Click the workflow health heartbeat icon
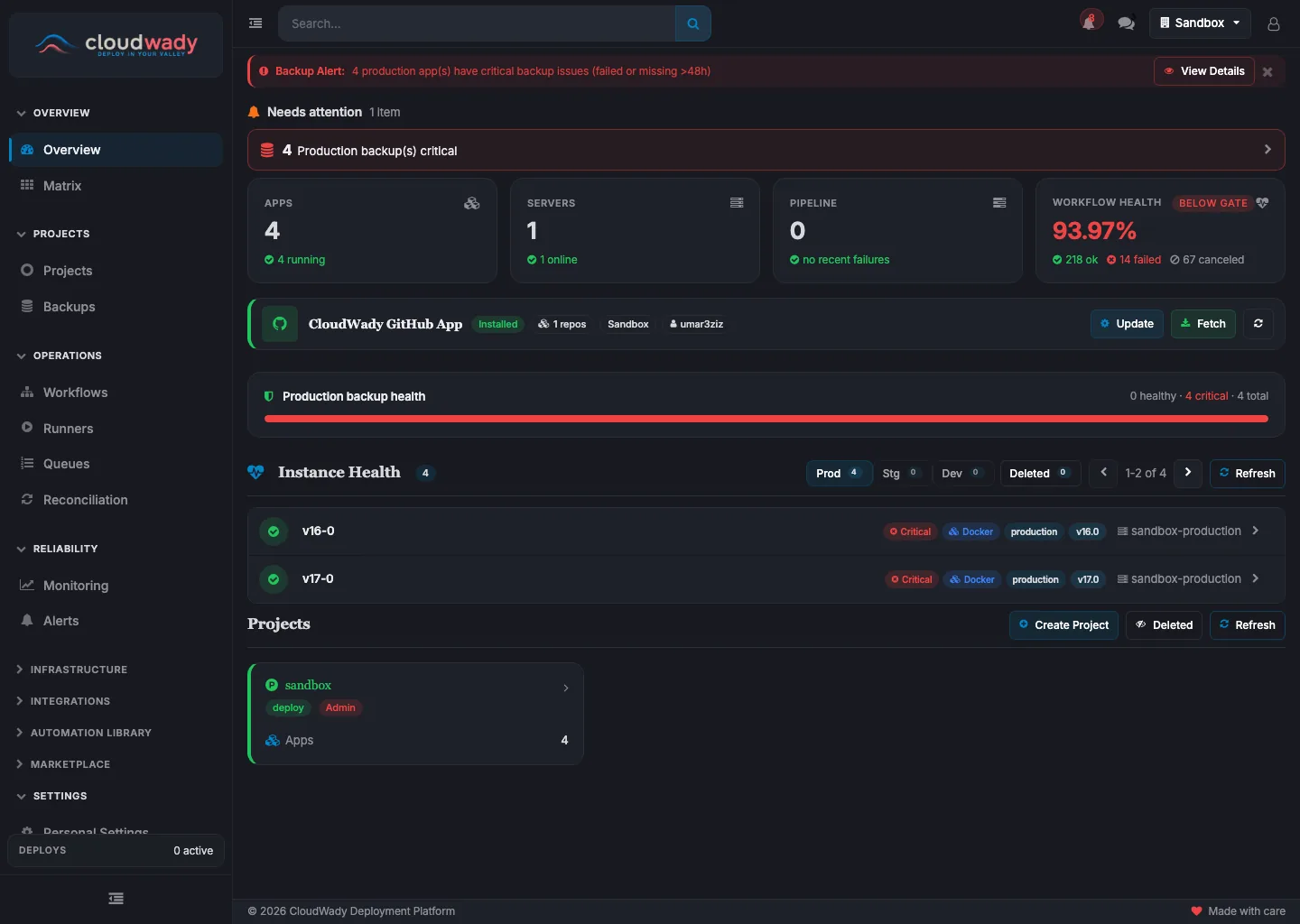Image resolution: width=1300 pixels, height=924 pixels. tap(1262, 203)
